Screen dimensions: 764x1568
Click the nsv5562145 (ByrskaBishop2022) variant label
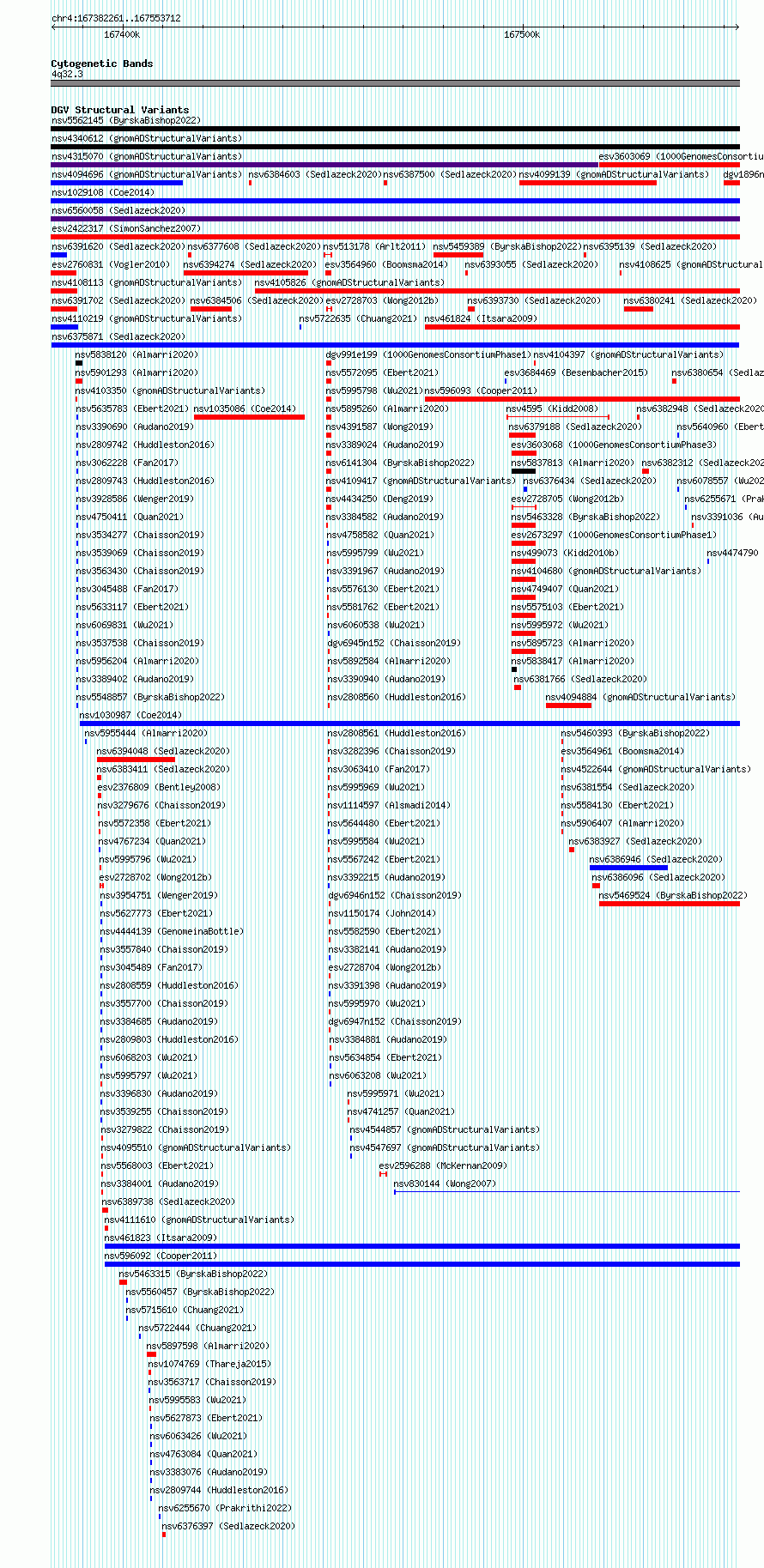point(126,120)
